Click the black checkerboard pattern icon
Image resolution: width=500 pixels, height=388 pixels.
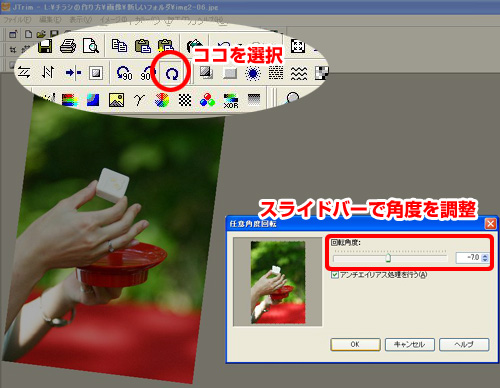(185, 100)
